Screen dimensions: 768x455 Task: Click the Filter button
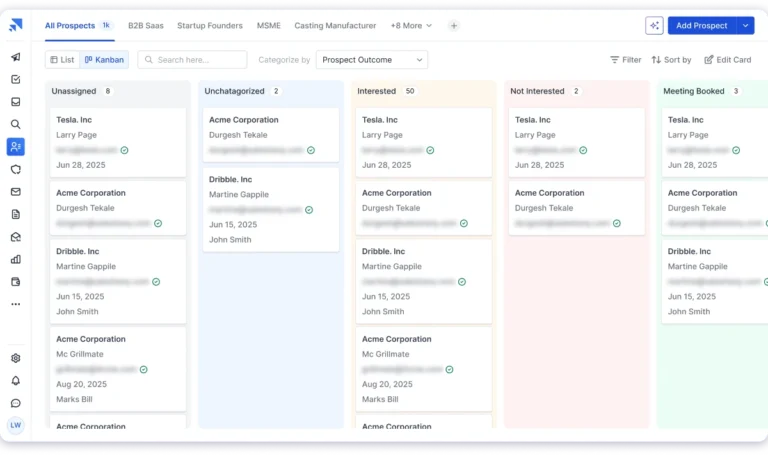pos(625,60)
